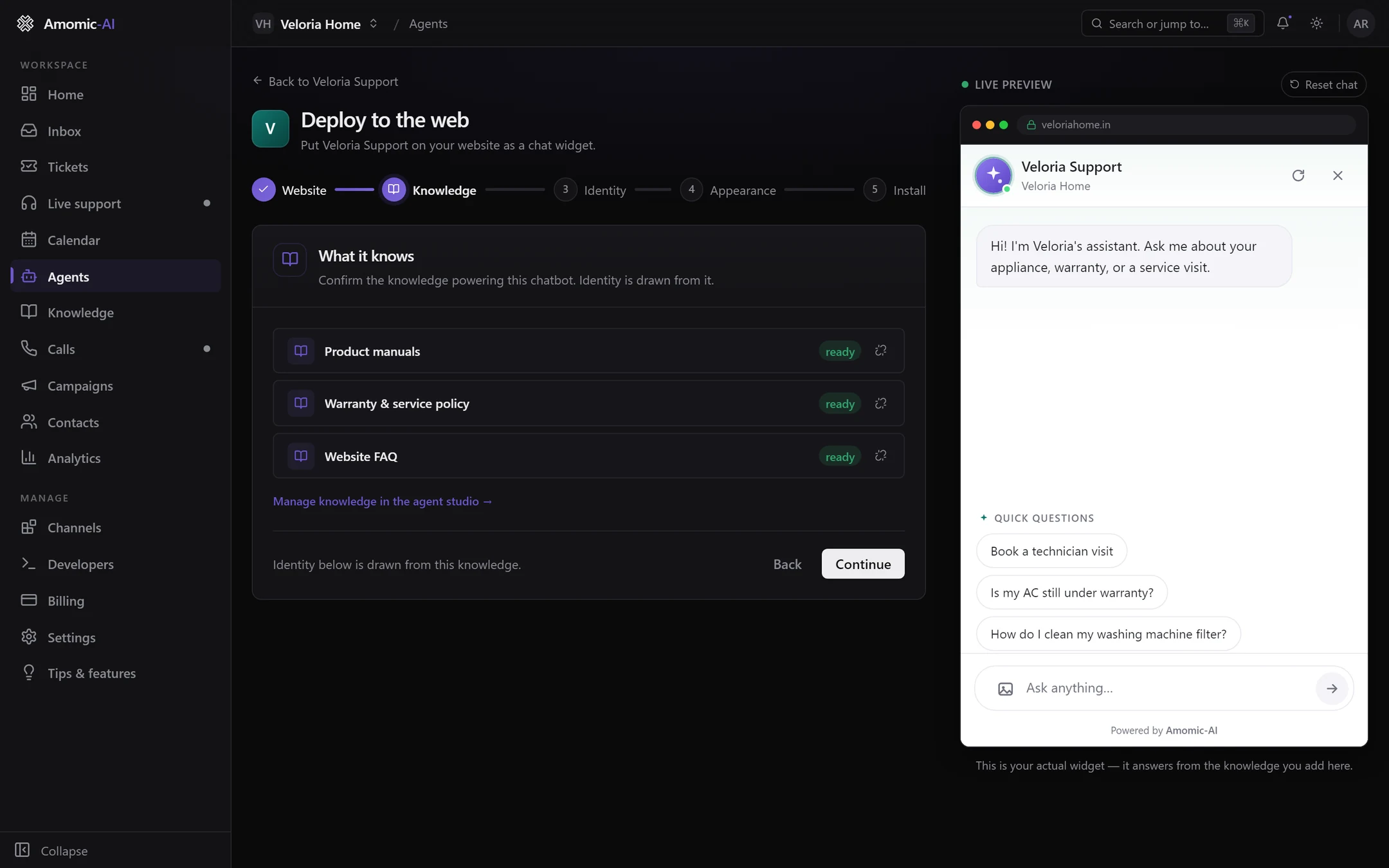The image size is (1389, 868).
Task: Focus the Search or jump to field
Action: [x=1172, y=24]
